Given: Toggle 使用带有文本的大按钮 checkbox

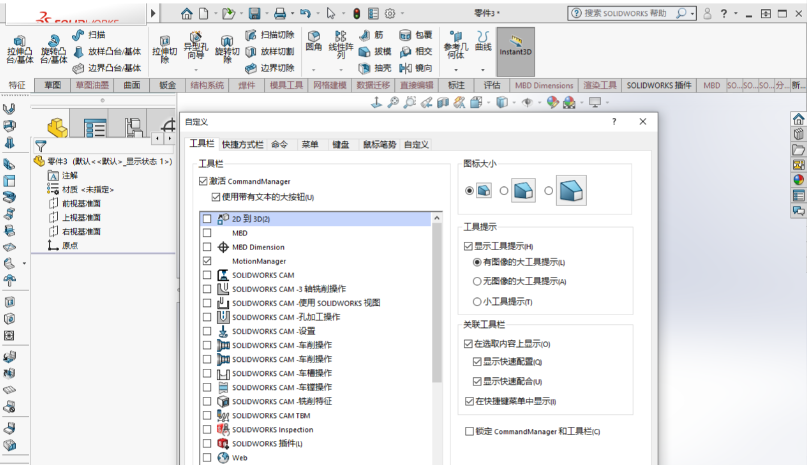Looking at the screenshot, I should coord(216,197).
